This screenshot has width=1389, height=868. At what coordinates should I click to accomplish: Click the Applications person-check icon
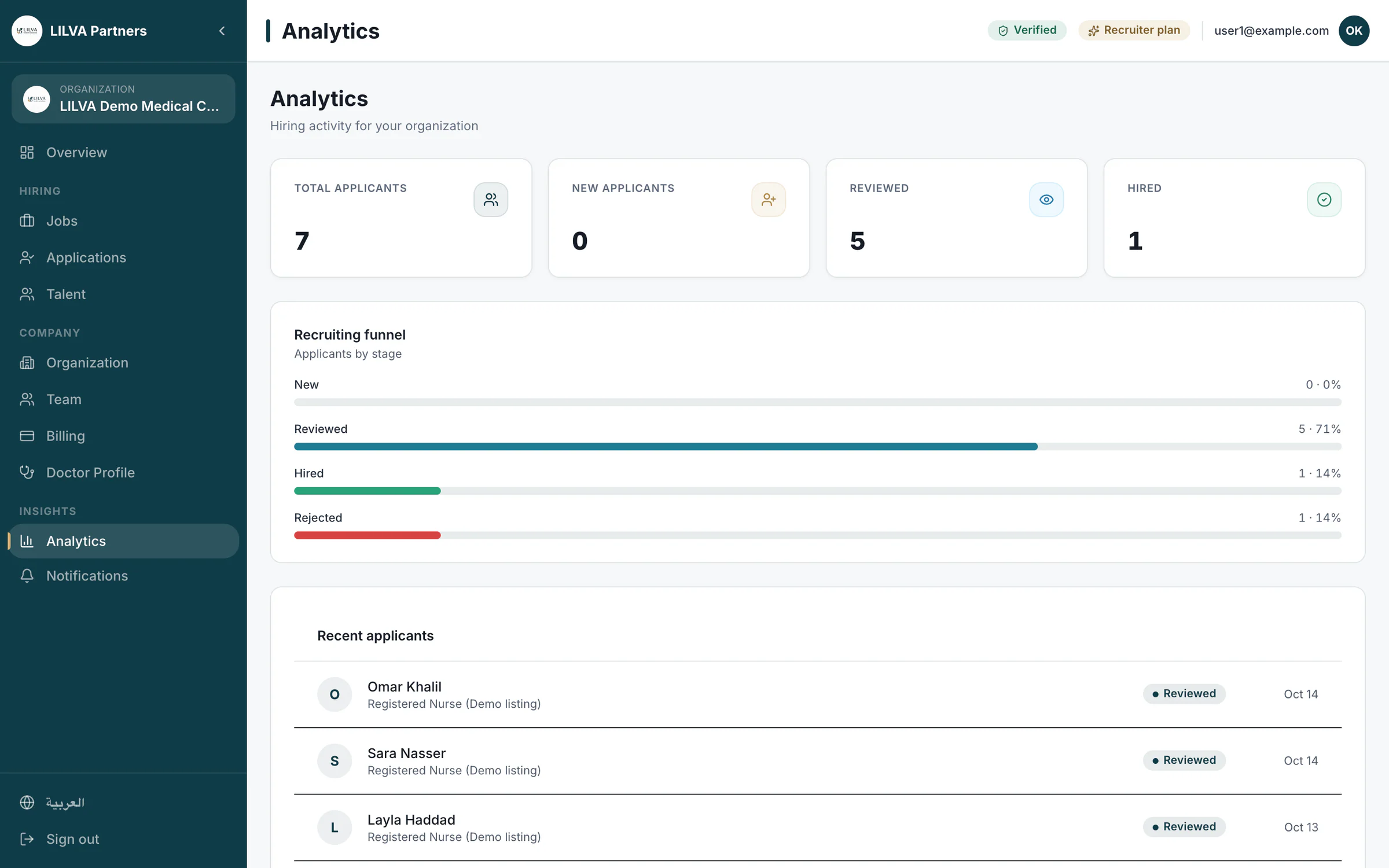pos(27,258)
